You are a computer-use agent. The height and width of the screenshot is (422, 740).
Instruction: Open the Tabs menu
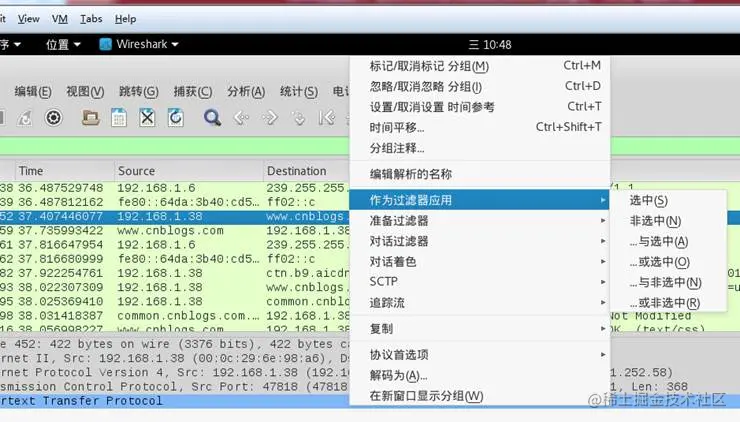tap(91, 19)
